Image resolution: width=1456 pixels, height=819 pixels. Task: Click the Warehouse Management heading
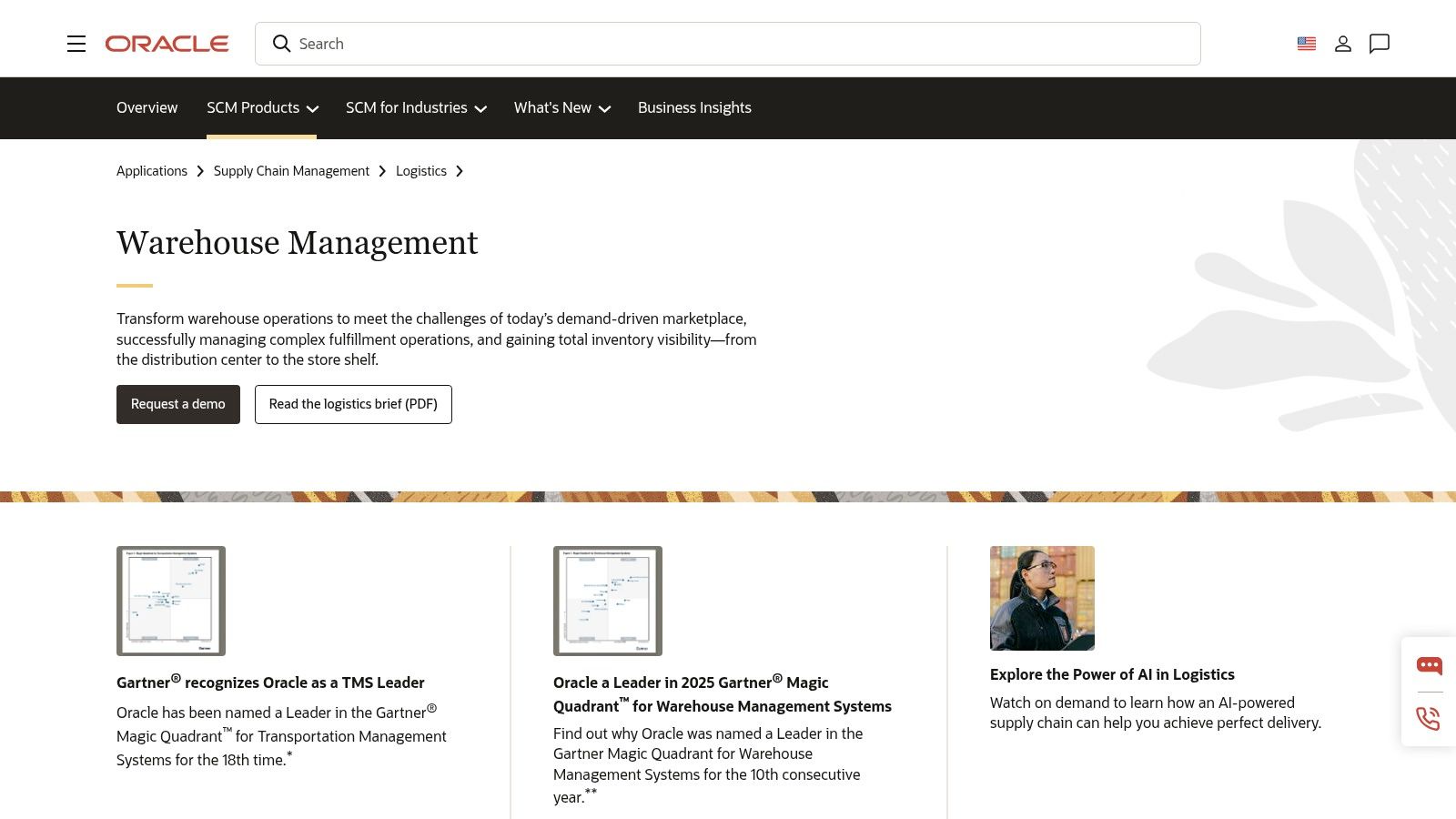pyautogui.click(x=297, y=243)
